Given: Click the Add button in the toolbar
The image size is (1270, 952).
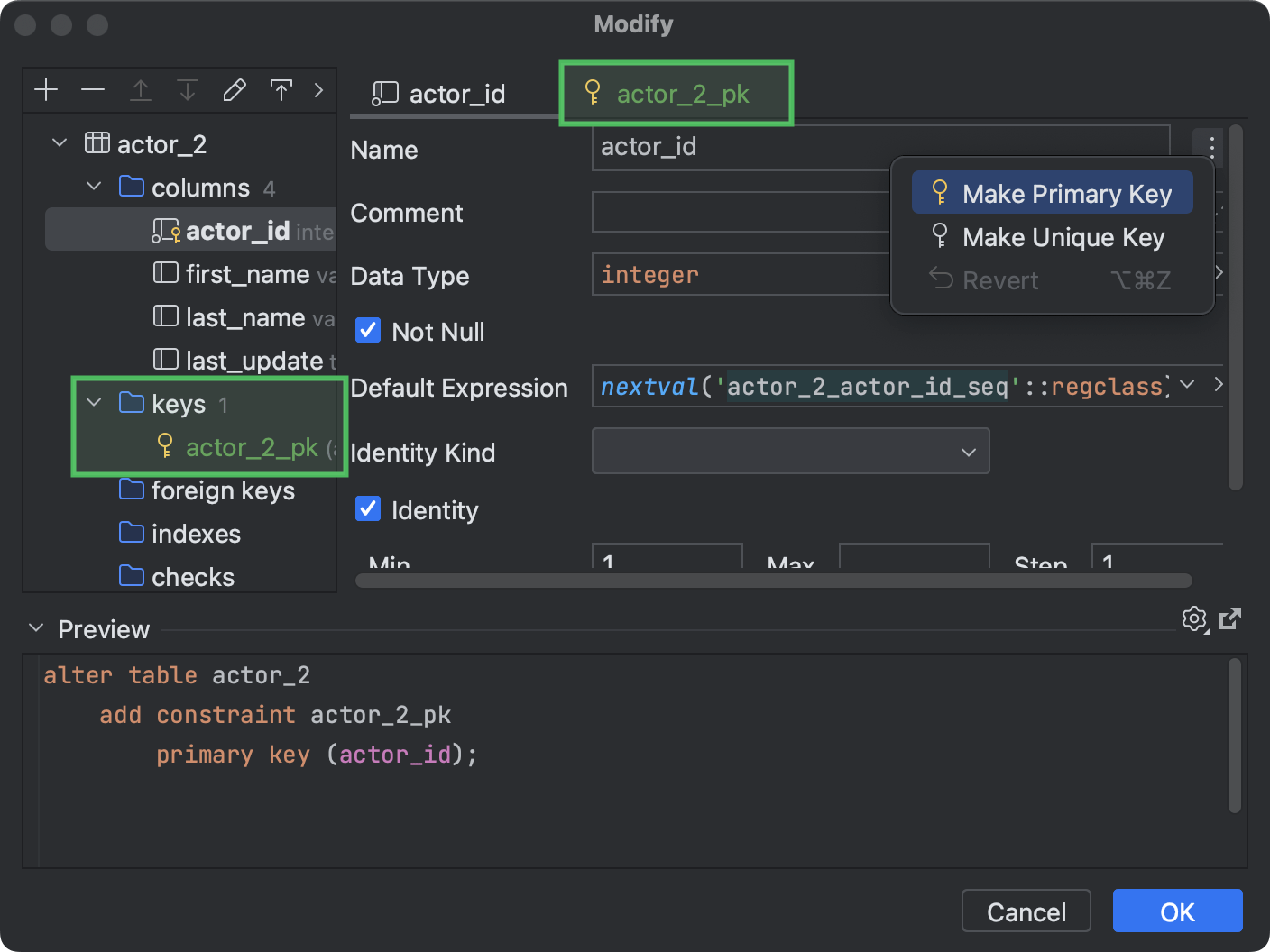Looking at the screenshot, I should [x=46, y=89].
